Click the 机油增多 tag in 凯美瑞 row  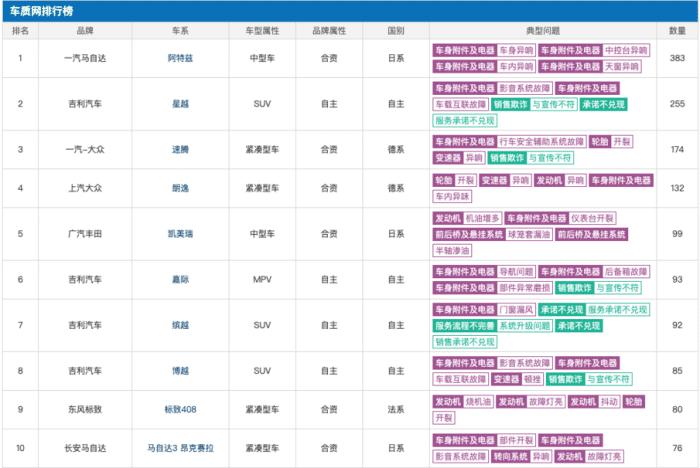coord(483,218)
